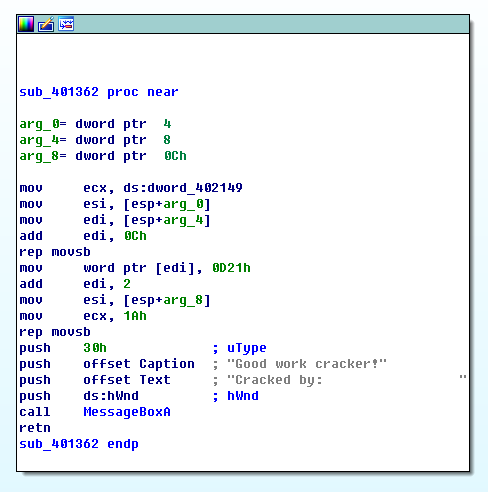Click the 'arg_8= dword ptr 0Ch' line
Image resolution: width=488 pixels, height=492 pixels.
pos(103,156)
